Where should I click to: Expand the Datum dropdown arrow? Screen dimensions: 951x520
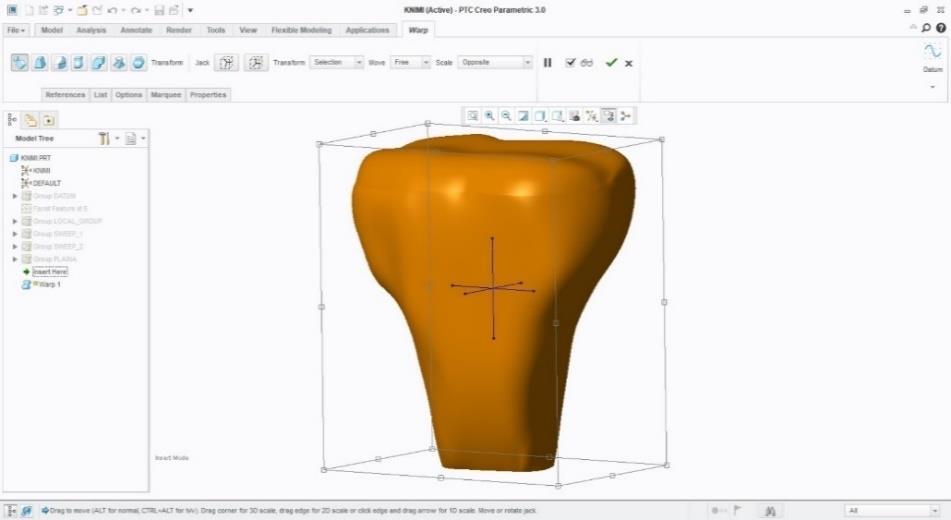[933, 87]
